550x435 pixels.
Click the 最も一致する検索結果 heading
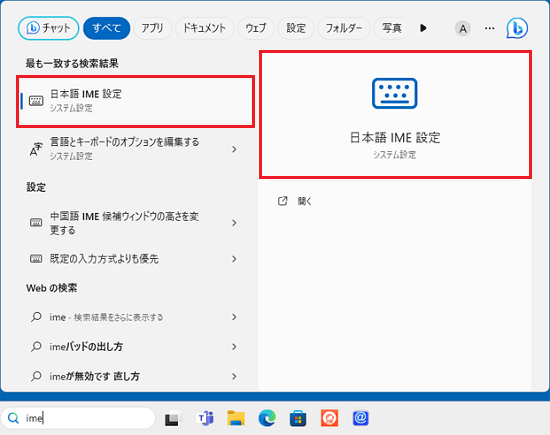(x=72, y=63)
